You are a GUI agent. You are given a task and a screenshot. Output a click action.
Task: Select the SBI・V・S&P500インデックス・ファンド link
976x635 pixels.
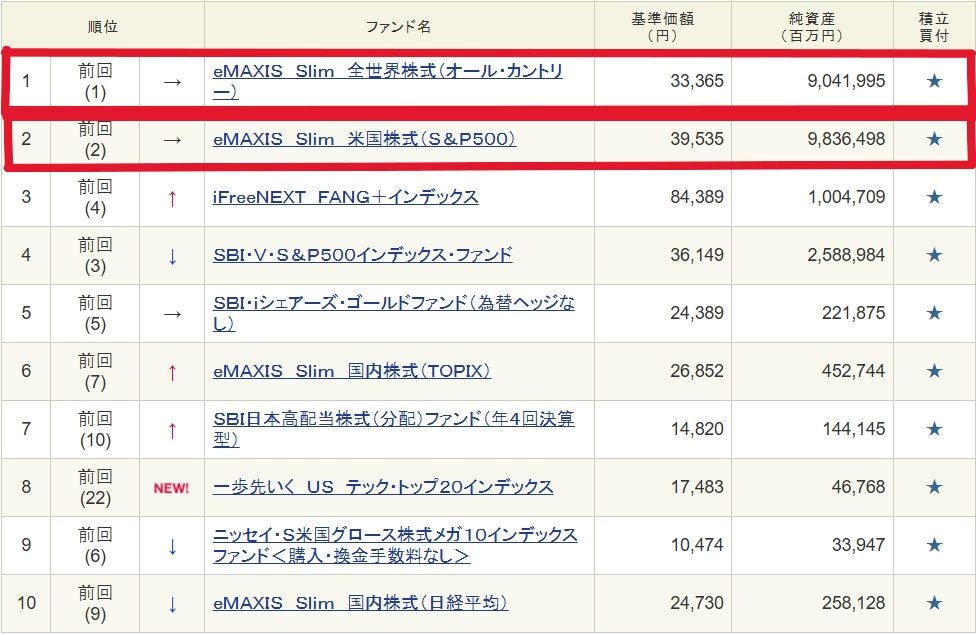tap(362, 255)
